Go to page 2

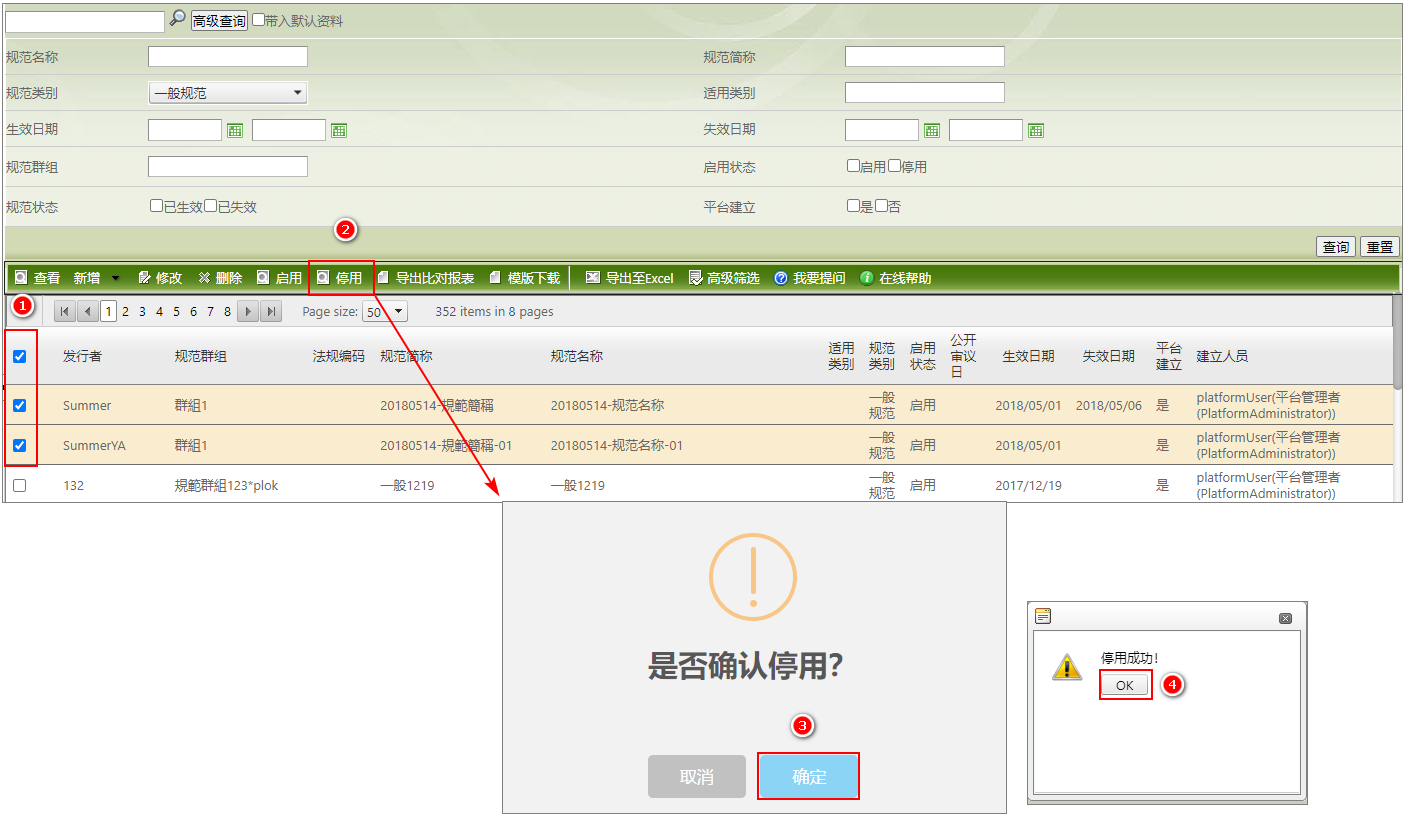125,312
